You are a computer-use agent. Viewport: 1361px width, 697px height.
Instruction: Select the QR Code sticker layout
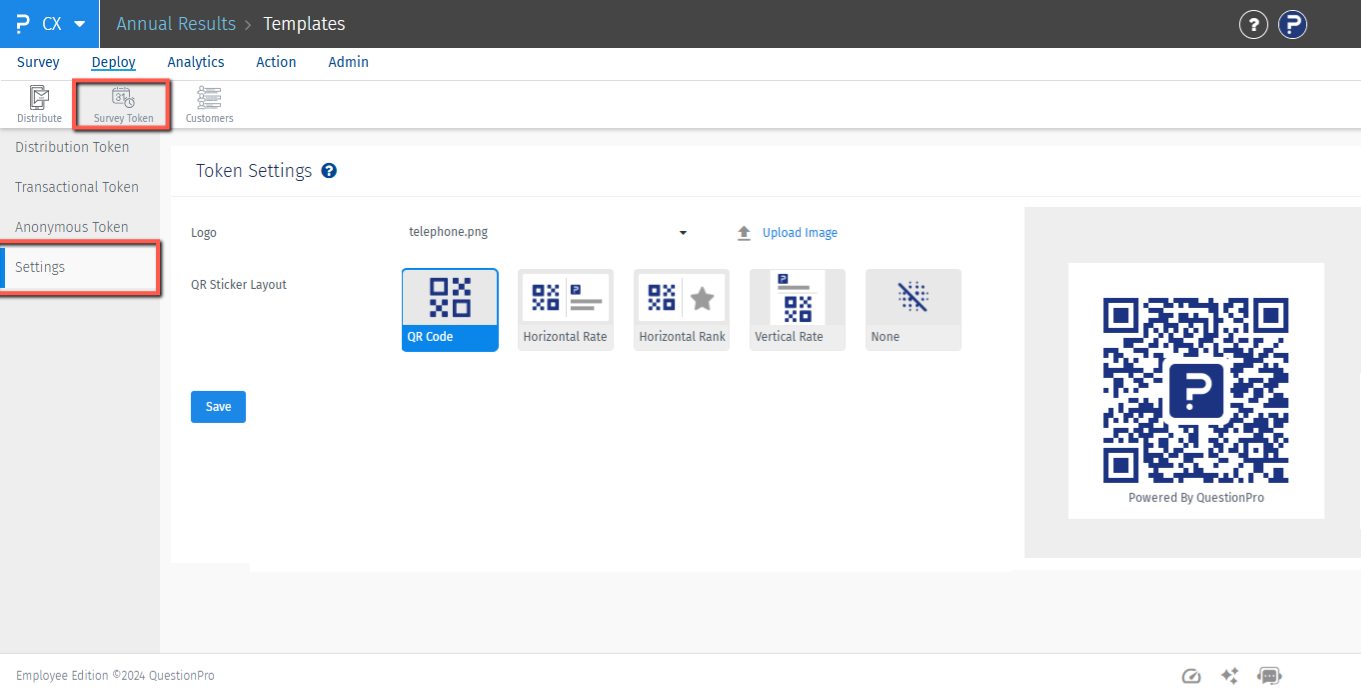pos(450,310)
